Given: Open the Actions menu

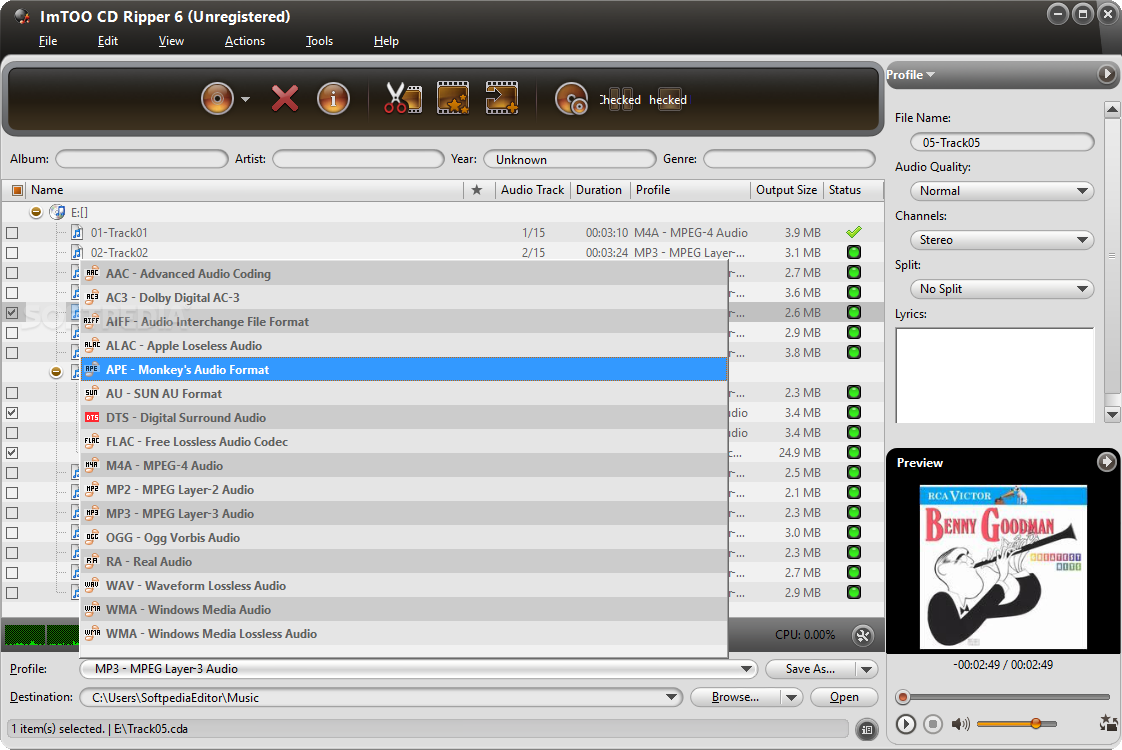Looking at the screenshot, I should tap(245, 41).
